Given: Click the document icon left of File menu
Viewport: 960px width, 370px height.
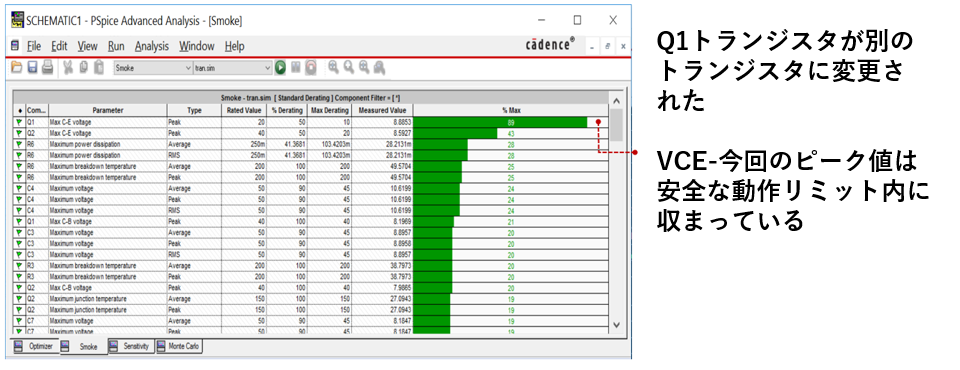Looking at the screenshot, I should (x=15, y=46).
